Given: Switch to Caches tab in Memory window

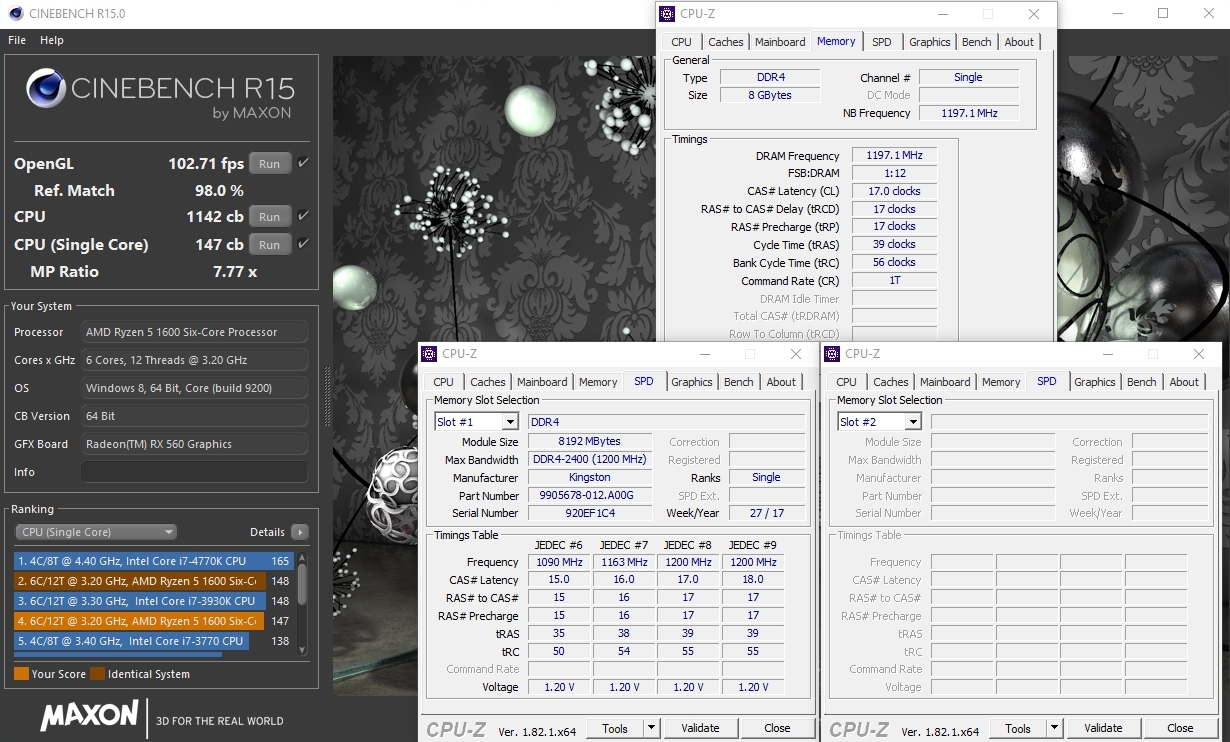Looking at the screenshot, I should tap(726, 42).
